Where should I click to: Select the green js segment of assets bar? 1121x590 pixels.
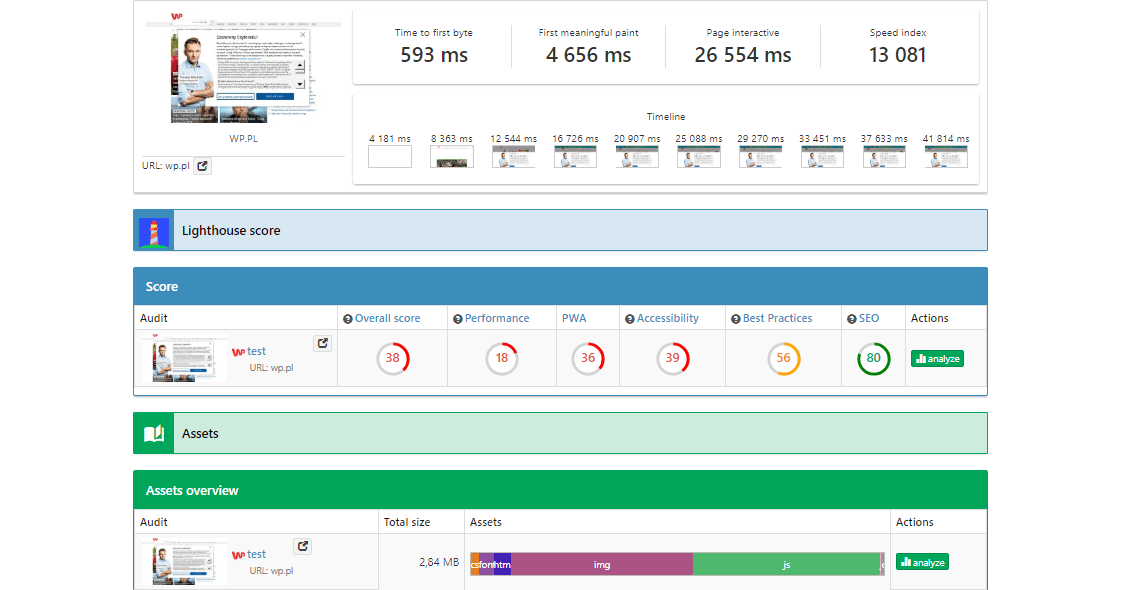pyautogui.click(x=786, y=565)
